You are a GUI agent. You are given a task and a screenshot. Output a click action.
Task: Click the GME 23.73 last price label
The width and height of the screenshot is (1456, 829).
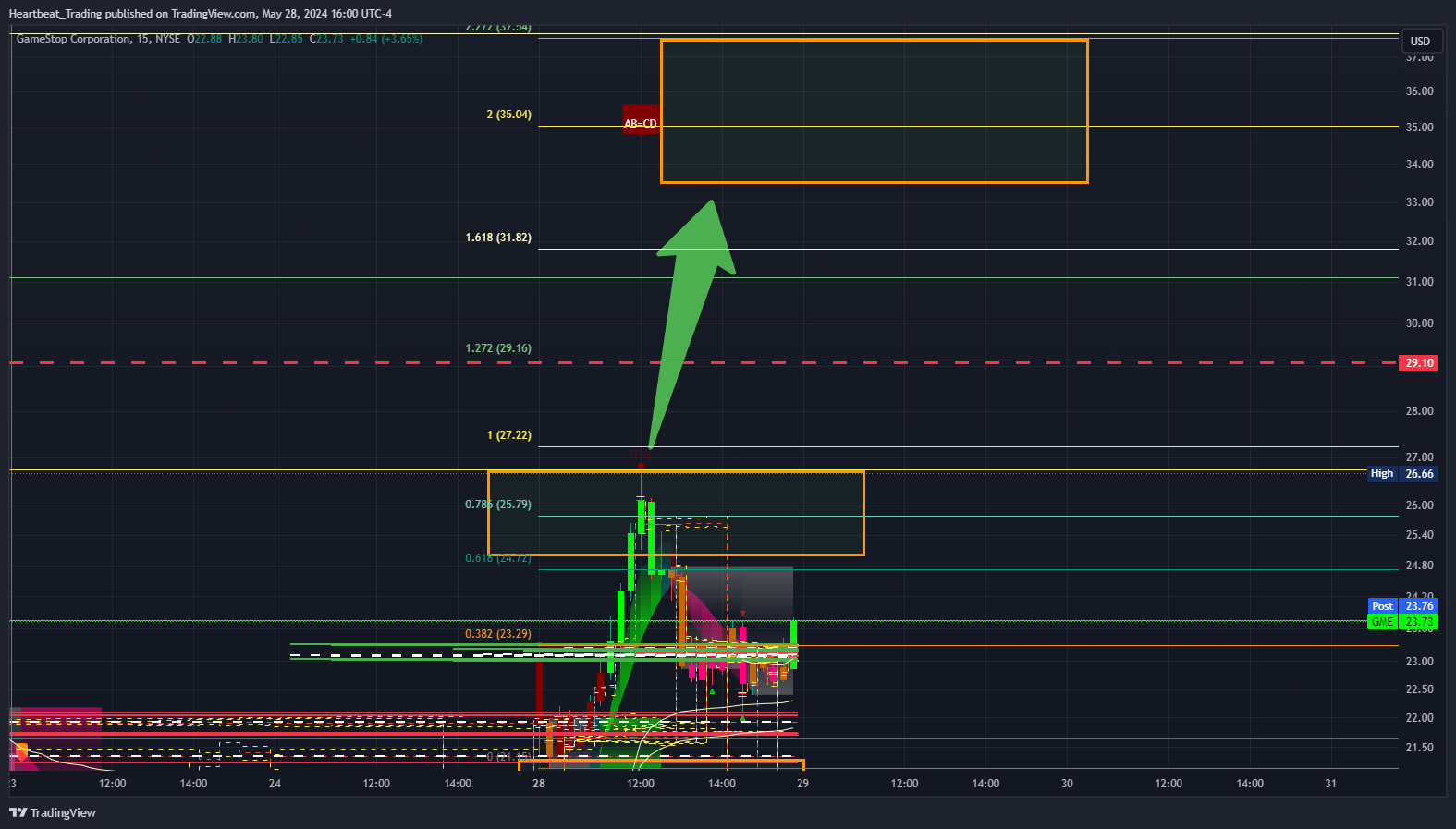(x=1402, y=622)
